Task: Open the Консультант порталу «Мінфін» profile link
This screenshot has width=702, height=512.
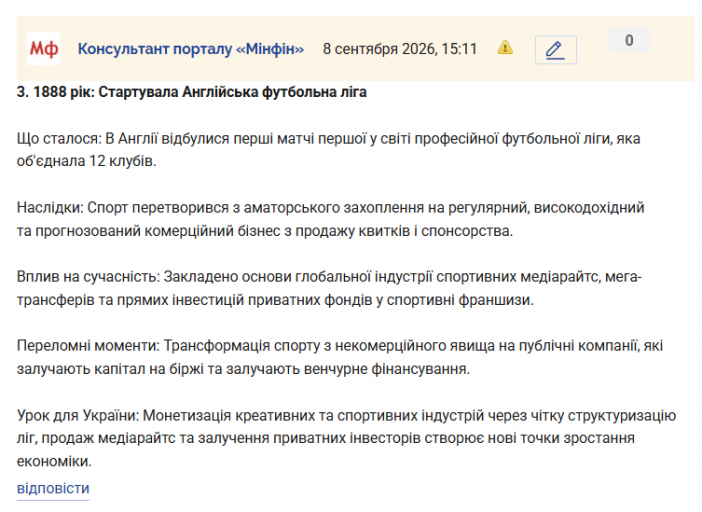Action: pyautogui.click(x=191, y=49)
